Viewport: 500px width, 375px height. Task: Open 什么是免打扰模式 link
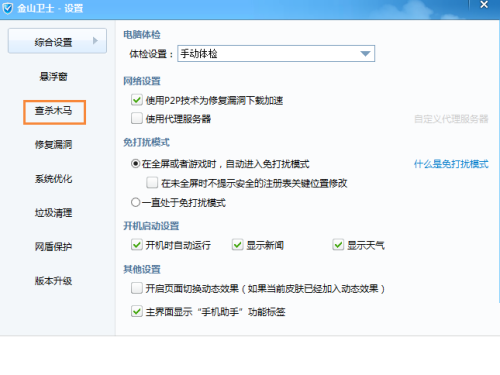(x=451, y=164)
